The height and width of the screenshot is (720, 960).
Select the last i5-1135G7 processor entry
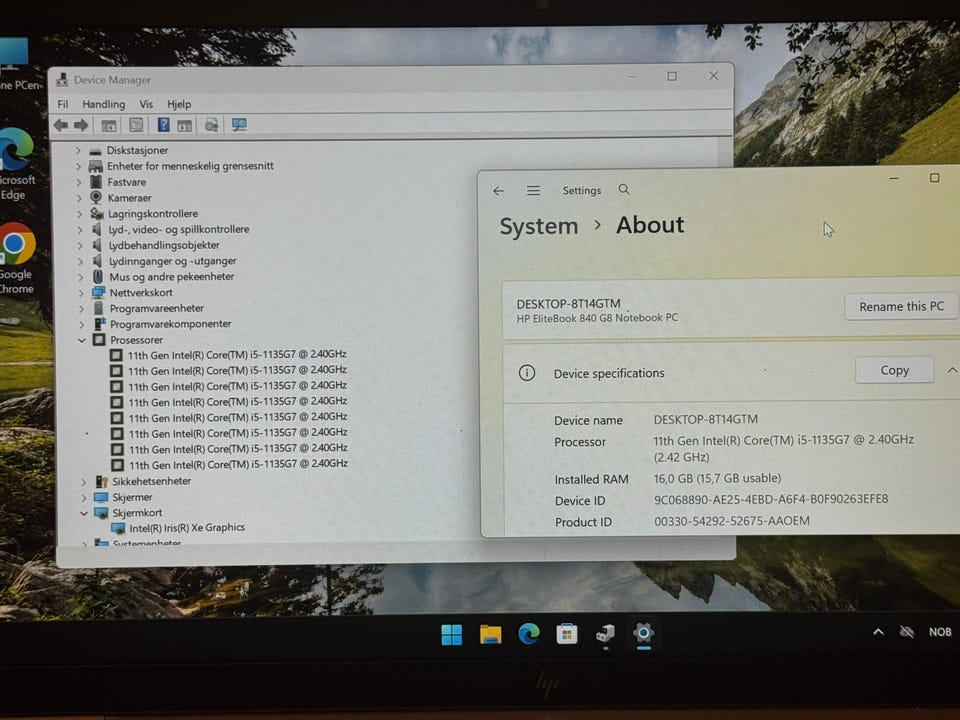click(x=238, y=464)
